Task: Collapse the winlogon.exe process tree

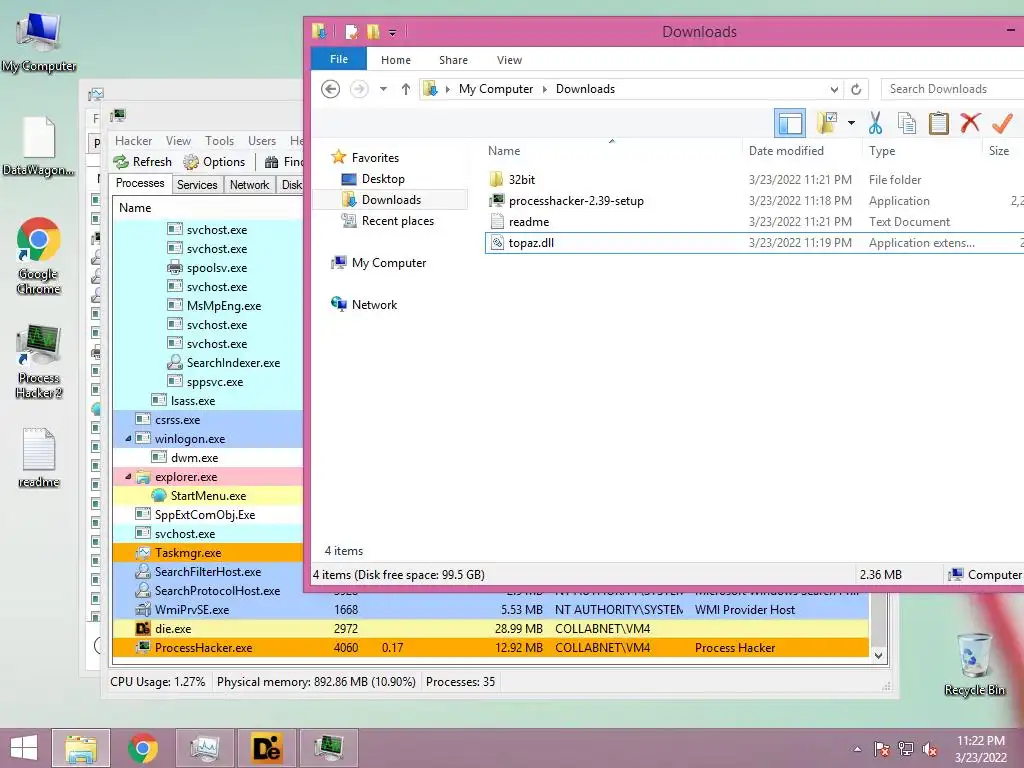Action: [x=128, y=439]
